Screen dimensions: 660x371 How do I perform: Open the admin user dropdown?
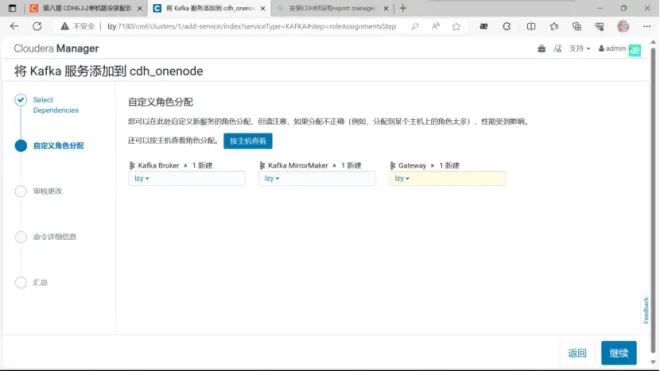(x=612, y=48)
